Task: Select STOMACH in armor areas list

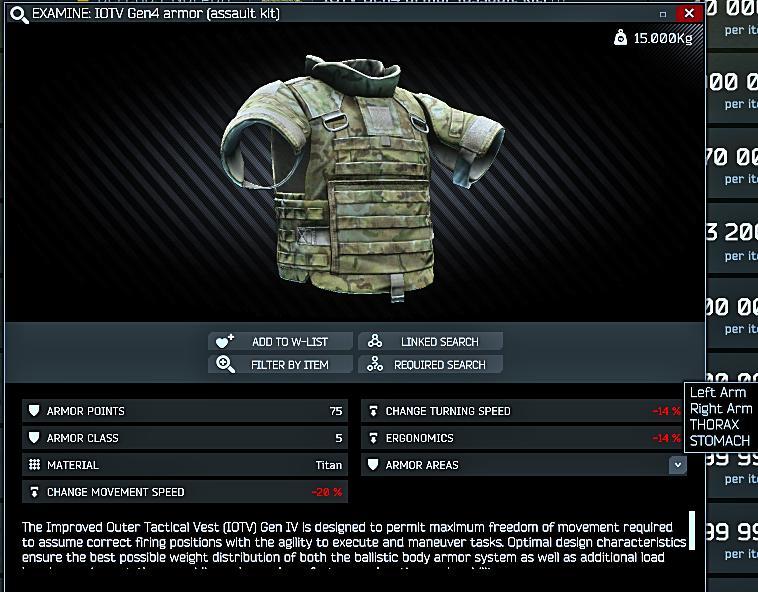Action: click(719, 441)
